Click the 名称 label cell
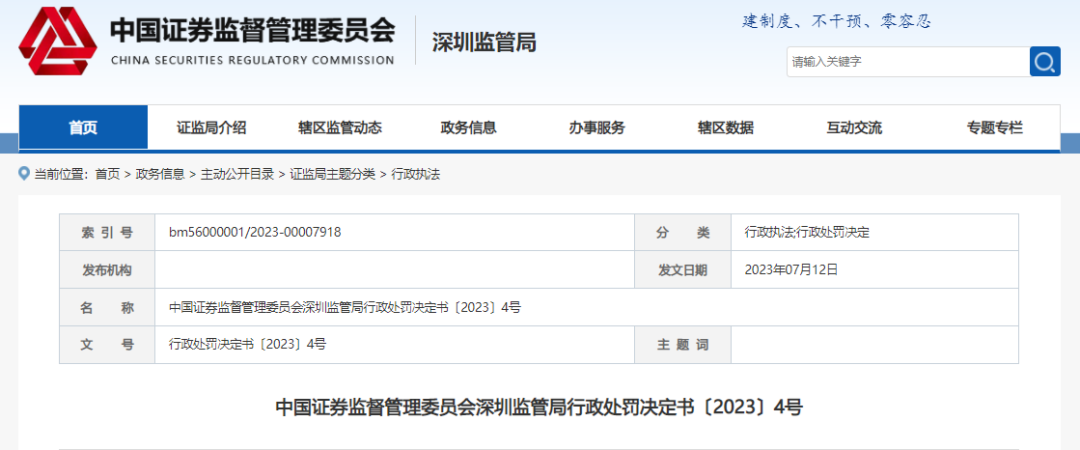Image resolution: width=1080 pixels, height=450 pixels. point(107,307)
